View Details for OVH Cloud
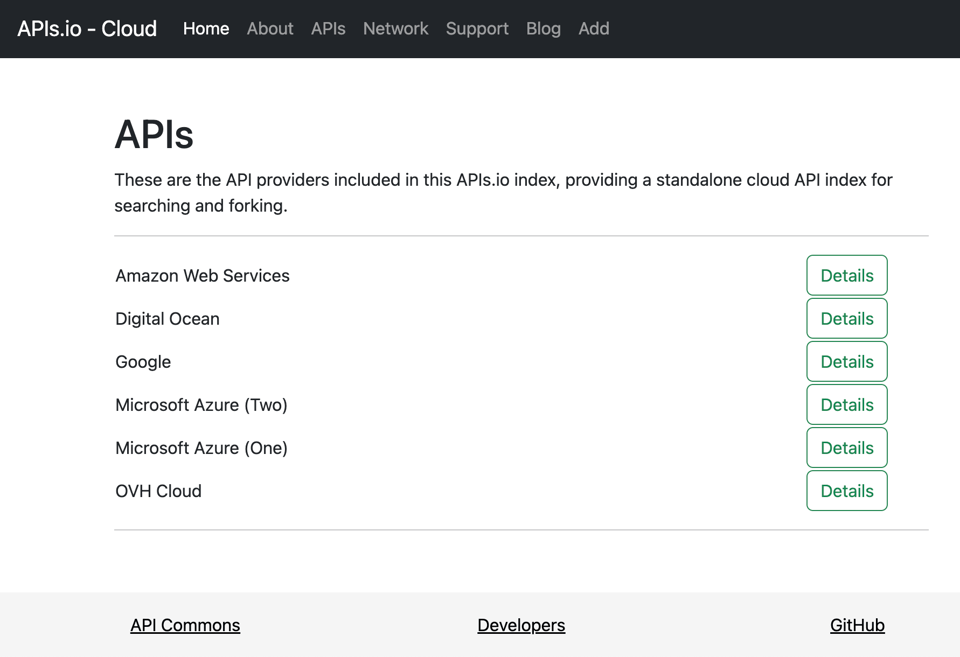This screenshot has height=657, width=960. (846, 491)
